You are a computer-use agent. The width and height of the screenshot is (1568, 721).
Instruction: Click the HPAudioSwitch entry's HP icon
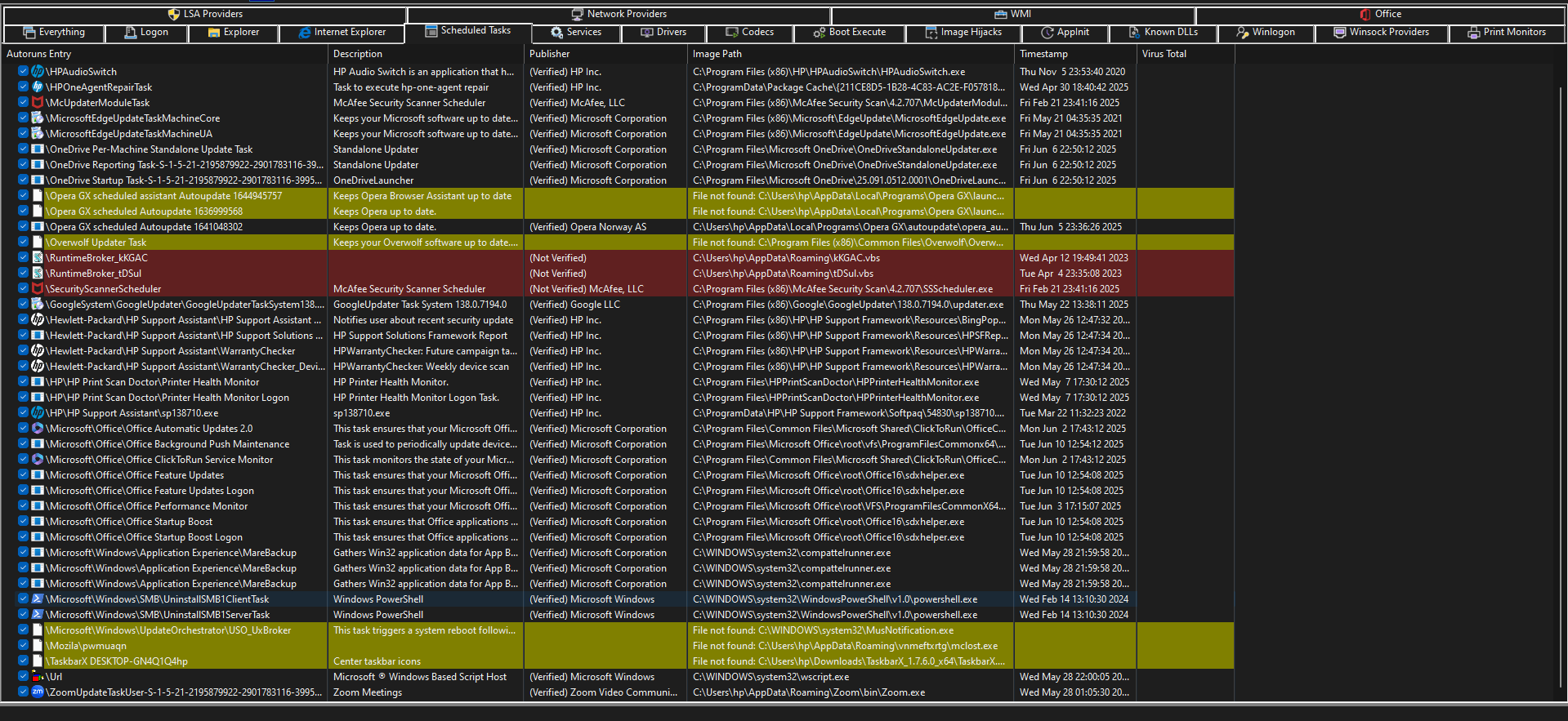[37, 72]
